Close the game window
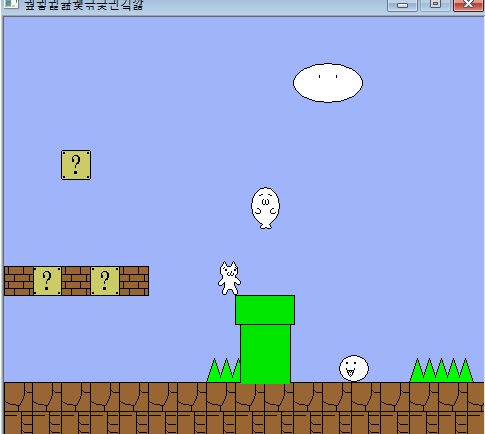The width and height of the screenshot is (485, 434). [468, 5]
